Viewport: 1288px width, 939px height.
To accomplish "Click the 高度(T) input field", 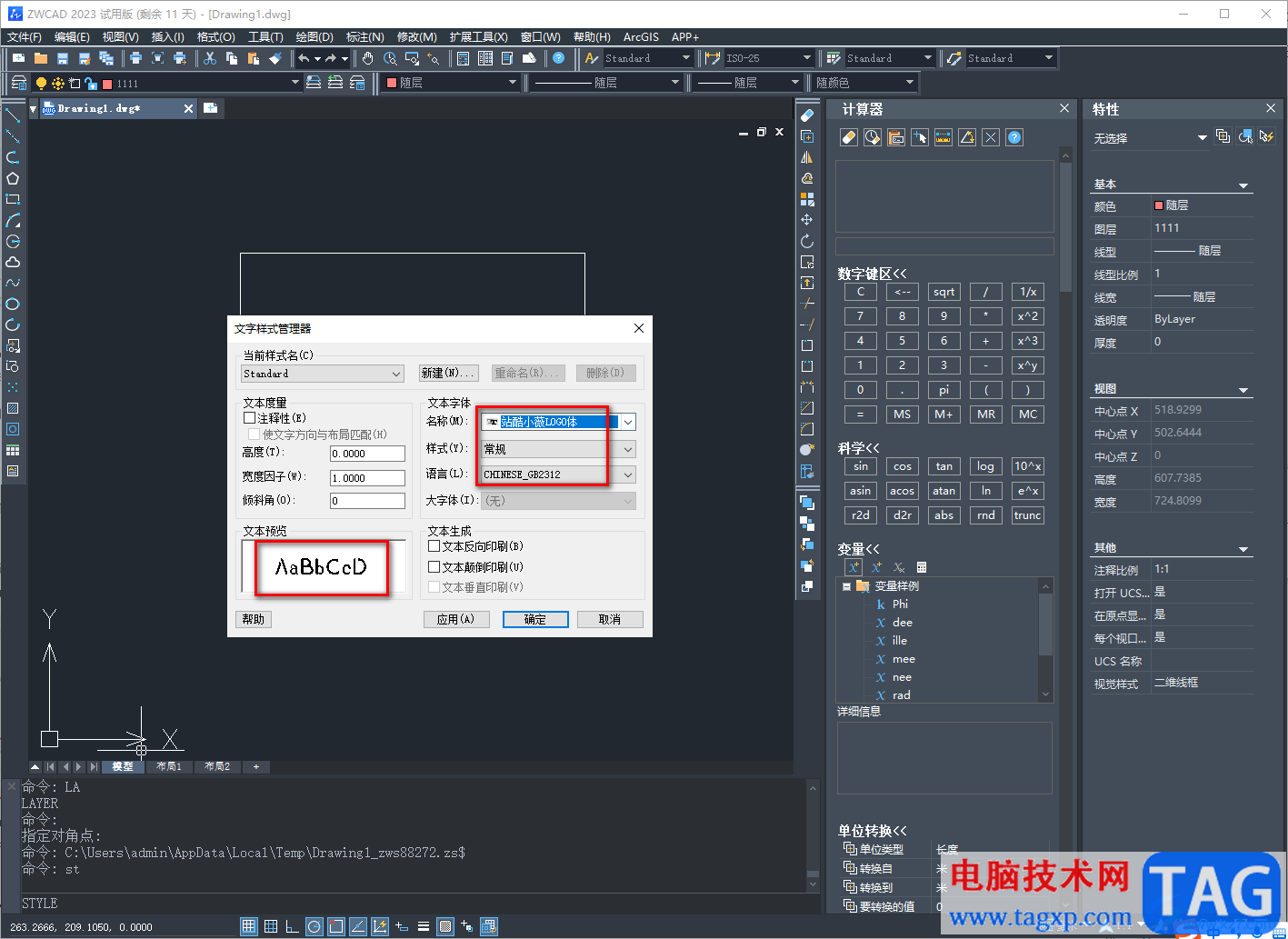I will (367, 454).
